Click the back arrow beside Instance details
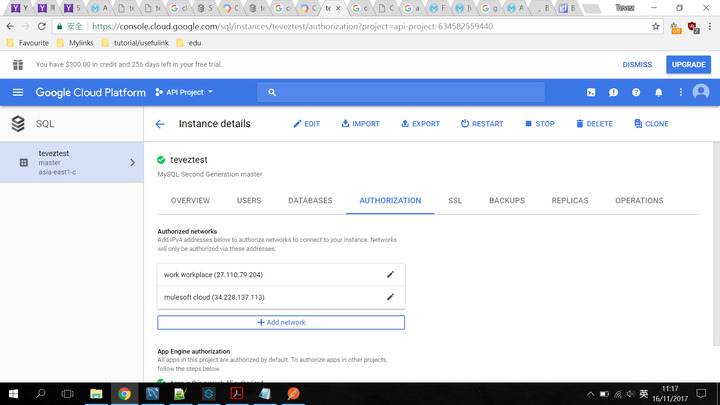 coord(160,124)
